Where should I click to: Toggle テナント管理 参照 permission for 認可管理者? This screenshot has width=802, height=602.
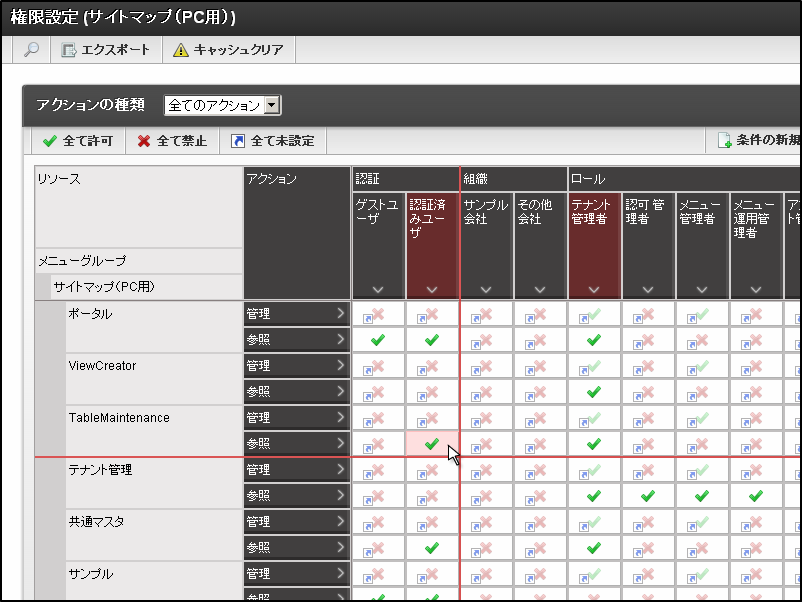tap(648, 496)
